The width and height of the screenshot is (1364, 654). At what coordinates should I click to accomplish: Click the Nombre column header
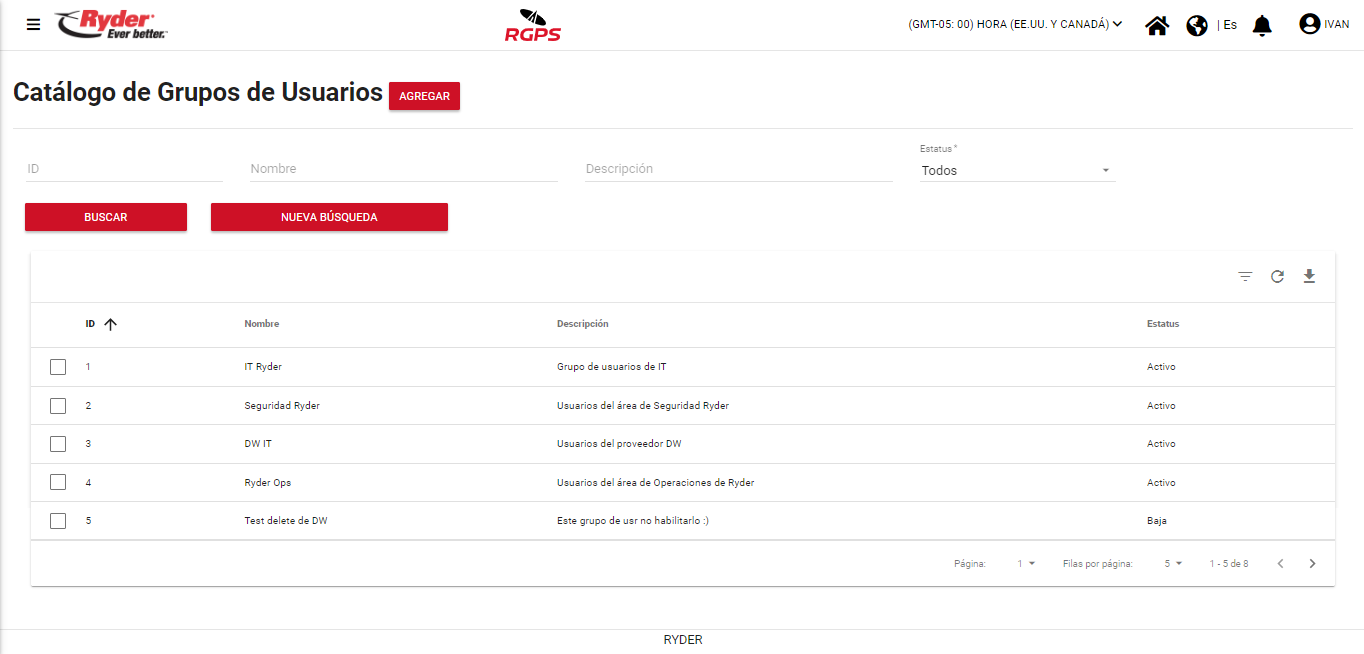(262, 324)
